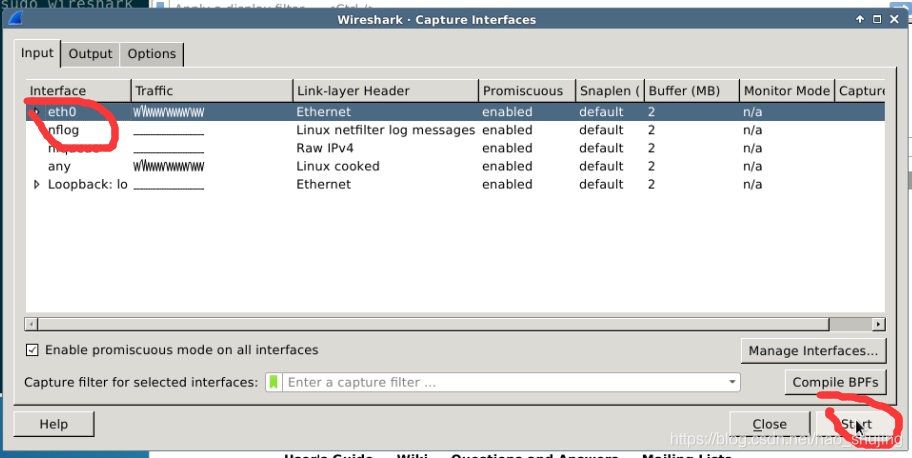Click Promiscuous 'enabled' cell for Loopback row
912x458 pixels.
507,184
